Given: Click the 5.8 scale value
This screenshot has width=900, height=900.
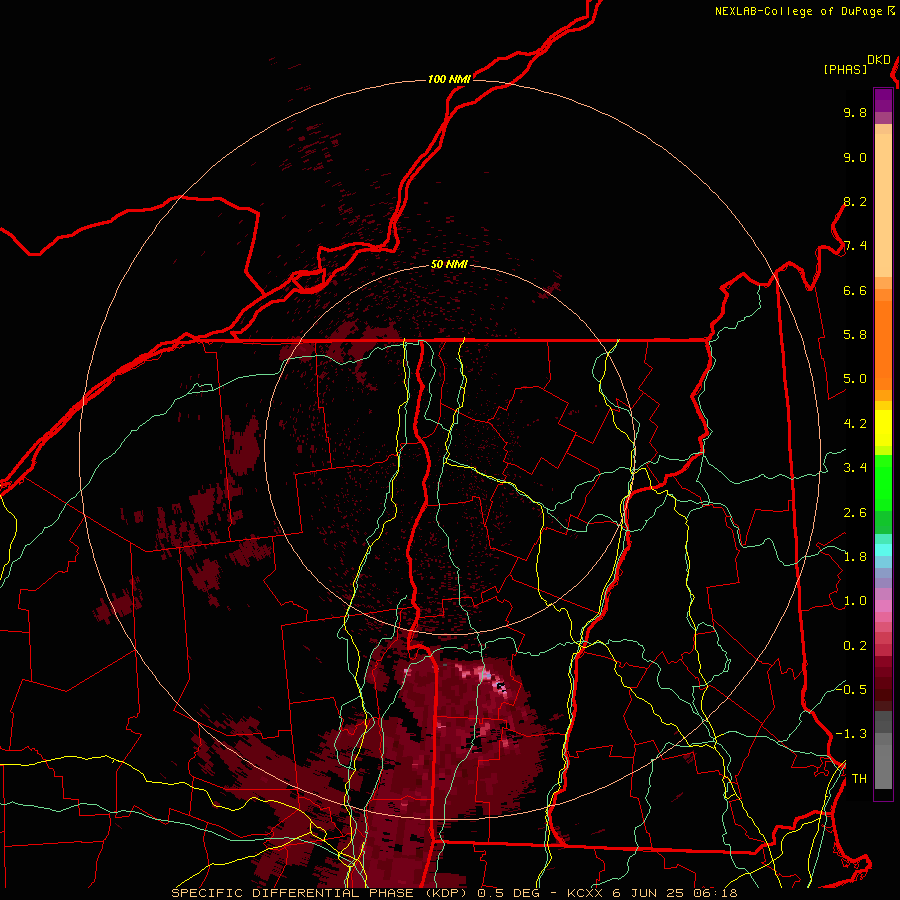Looking at the screenshot, I should [x=855, y=335].
